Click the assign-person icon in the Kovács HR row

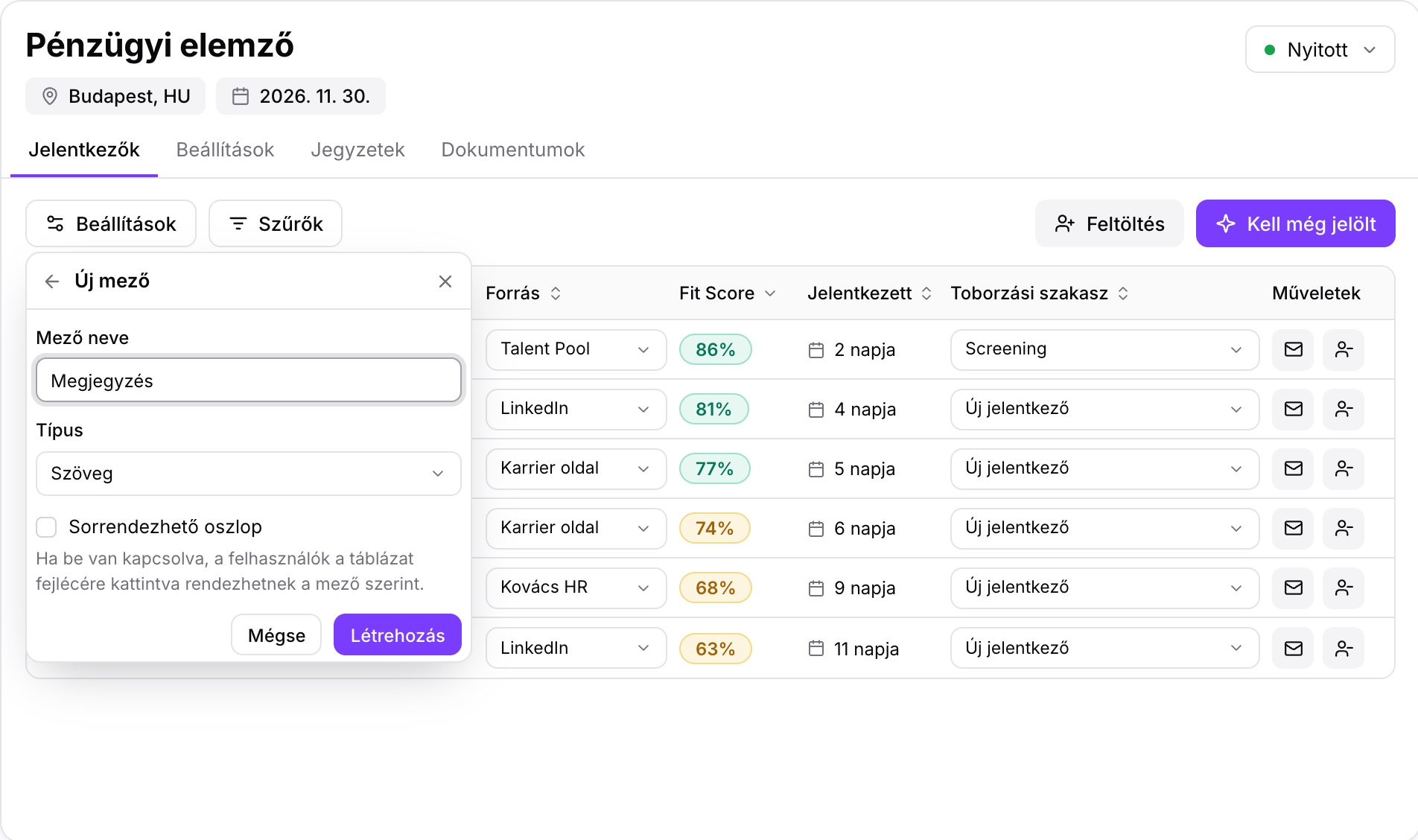coord(1344,588)
